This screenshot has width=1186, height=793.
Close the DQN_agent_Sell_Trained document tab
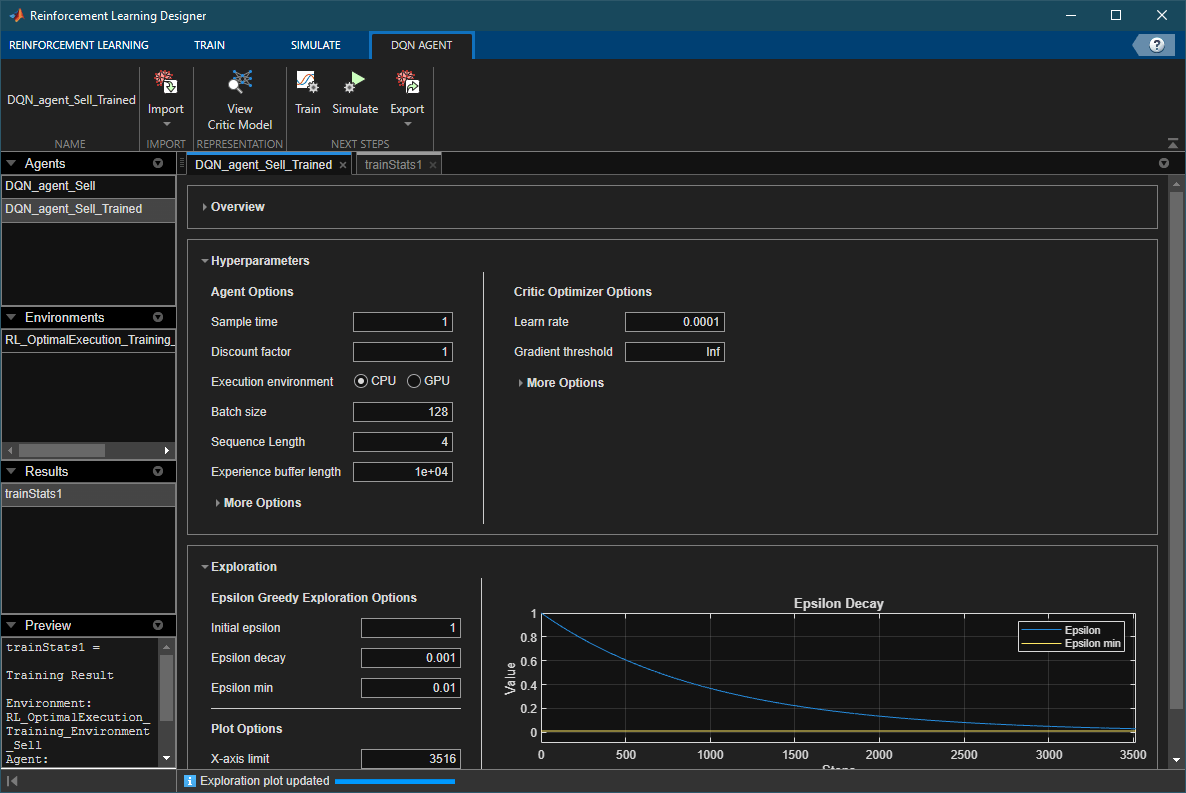pyautogui.click(x=343, y=165)
